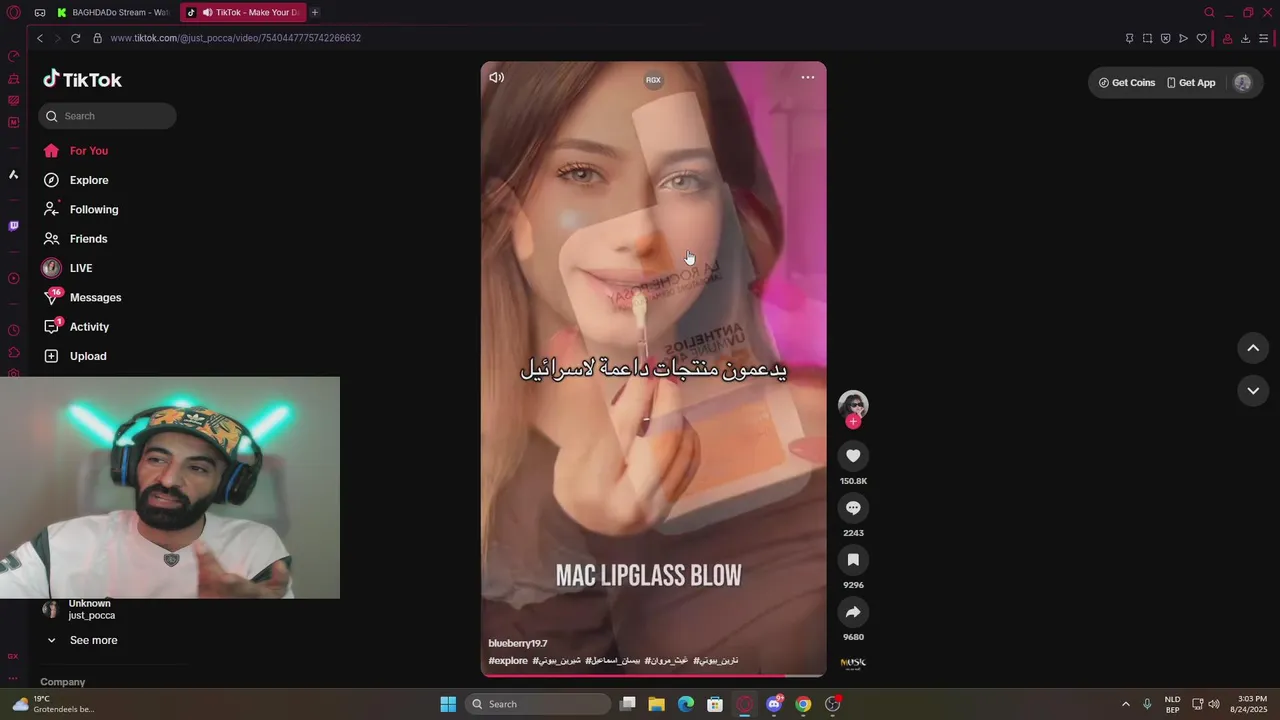Toggle the ad blocker shield icon
The height and width of the screenshot is (720, 1280).
coord(1165,38)
